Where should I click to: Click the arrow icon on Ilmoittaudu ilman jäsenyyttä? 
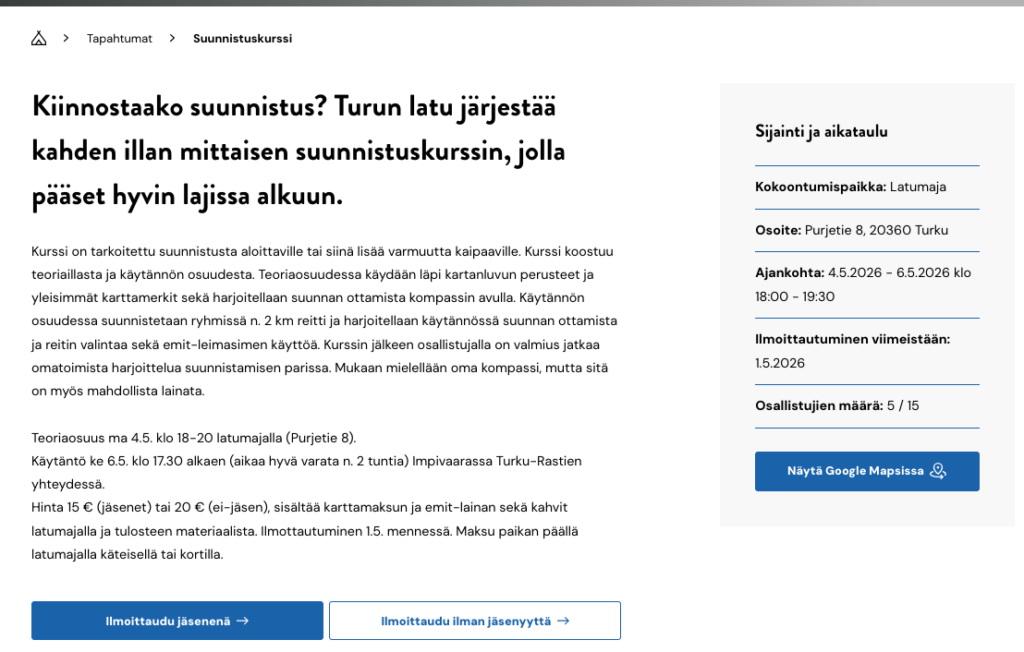click(x=563, y=621)
